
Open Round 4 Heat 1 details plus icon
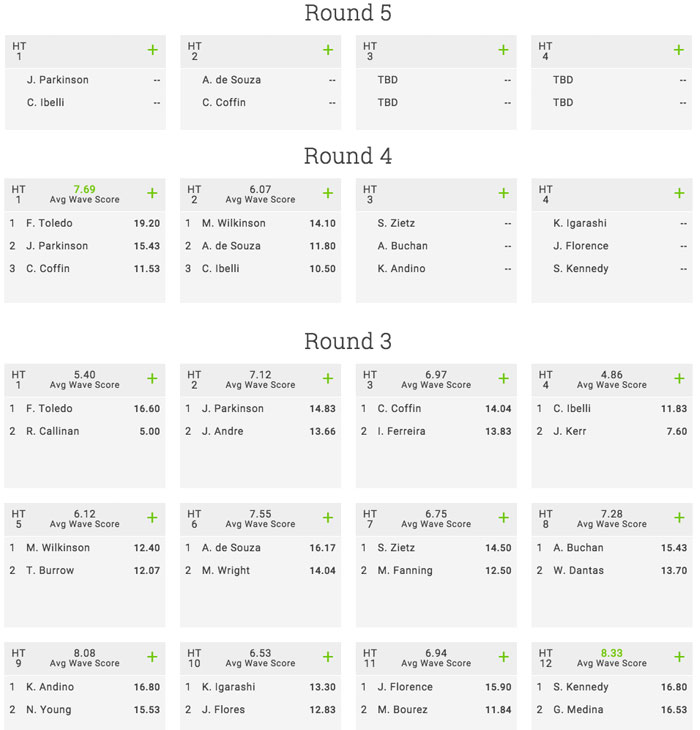pos(152,193)
